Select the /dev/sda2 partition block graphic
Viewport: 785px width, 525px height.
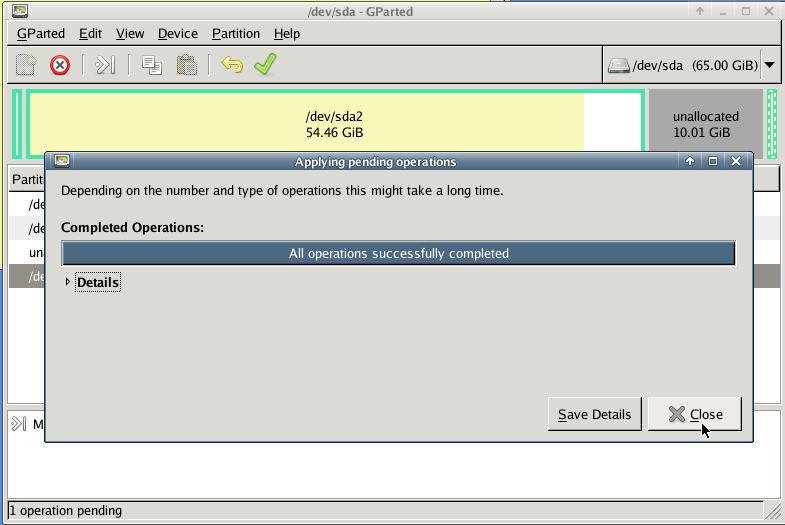(334, 124)
